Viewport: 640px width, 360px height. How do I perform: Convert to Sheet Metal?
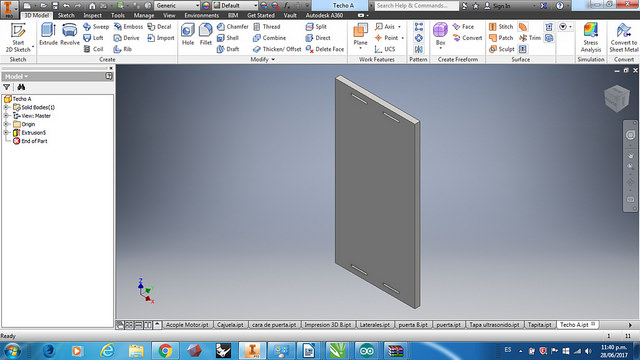(623, 38)
